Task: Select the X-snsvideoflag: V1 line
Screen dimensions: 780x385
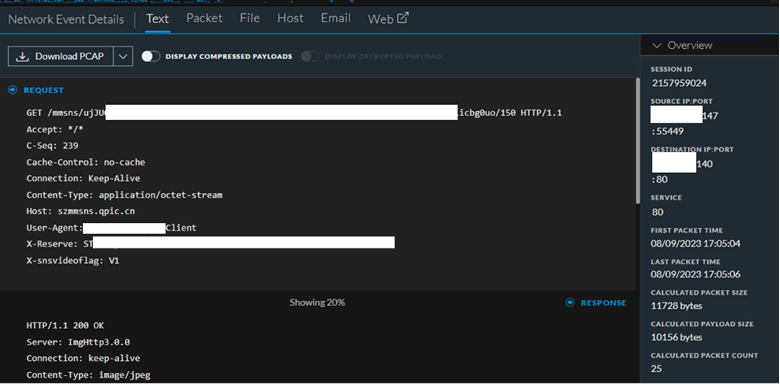Action: 73,261
